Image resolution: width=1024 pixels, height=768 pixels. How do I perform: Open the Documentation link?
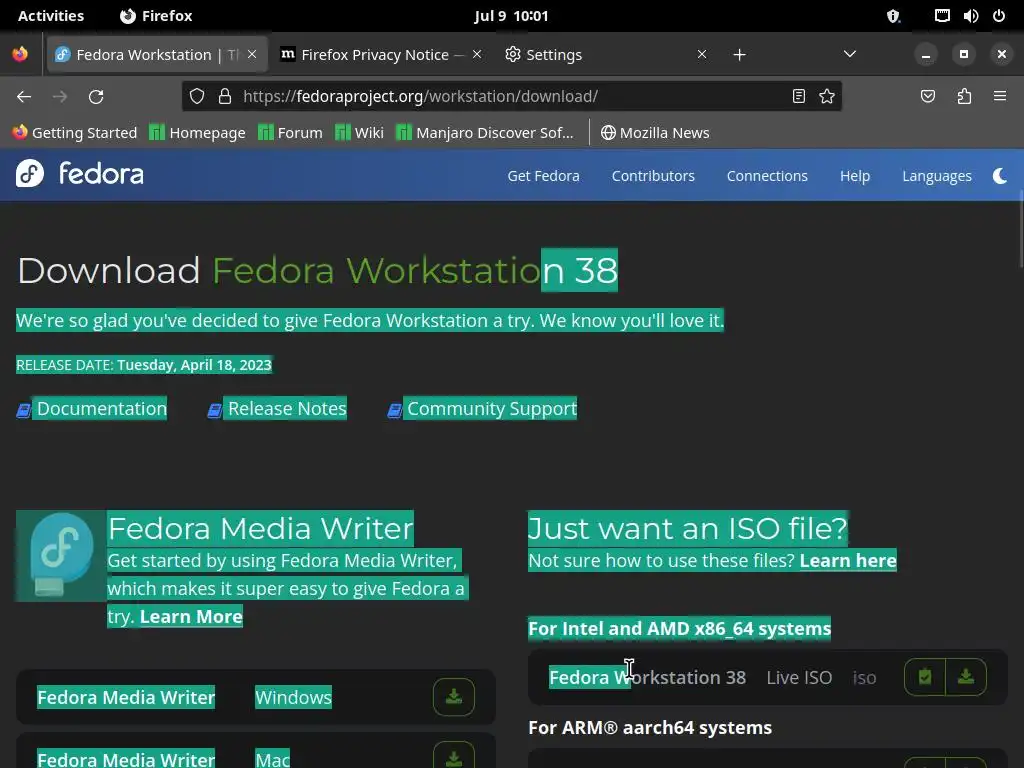coord(102,409)
